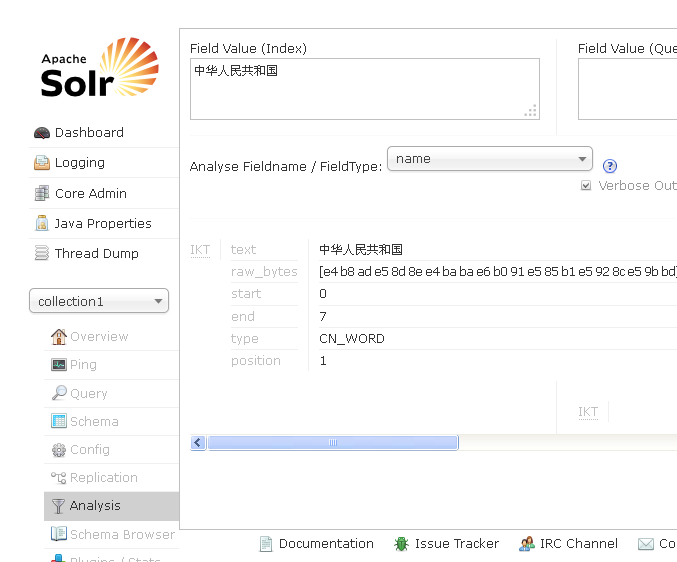Open the IRC Channel footer link
The height and width of the screenshot is (562, 677).
(x=579, y=543)
